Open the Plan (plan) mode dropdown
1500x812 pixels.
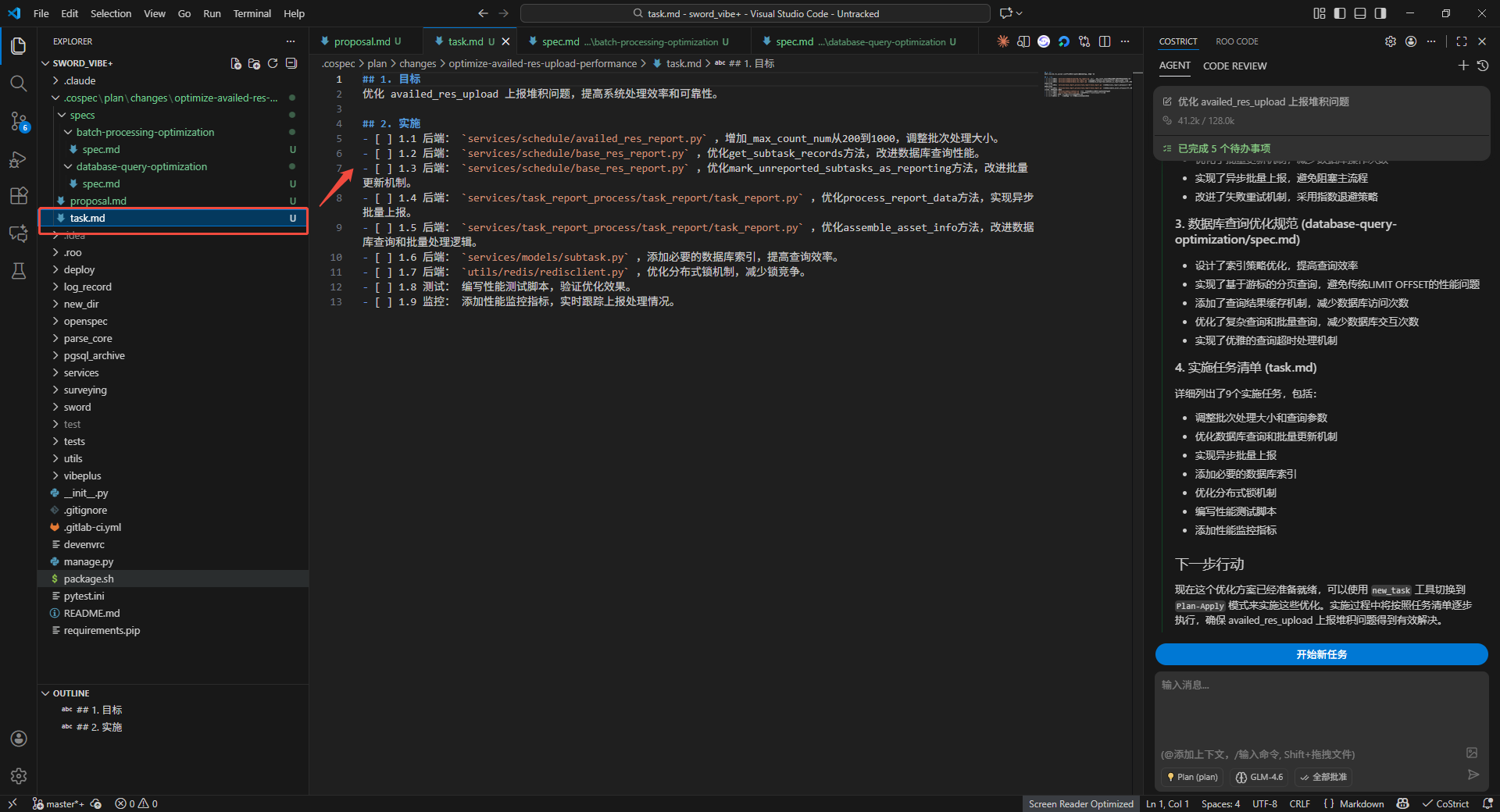(x=1192, y=777)
